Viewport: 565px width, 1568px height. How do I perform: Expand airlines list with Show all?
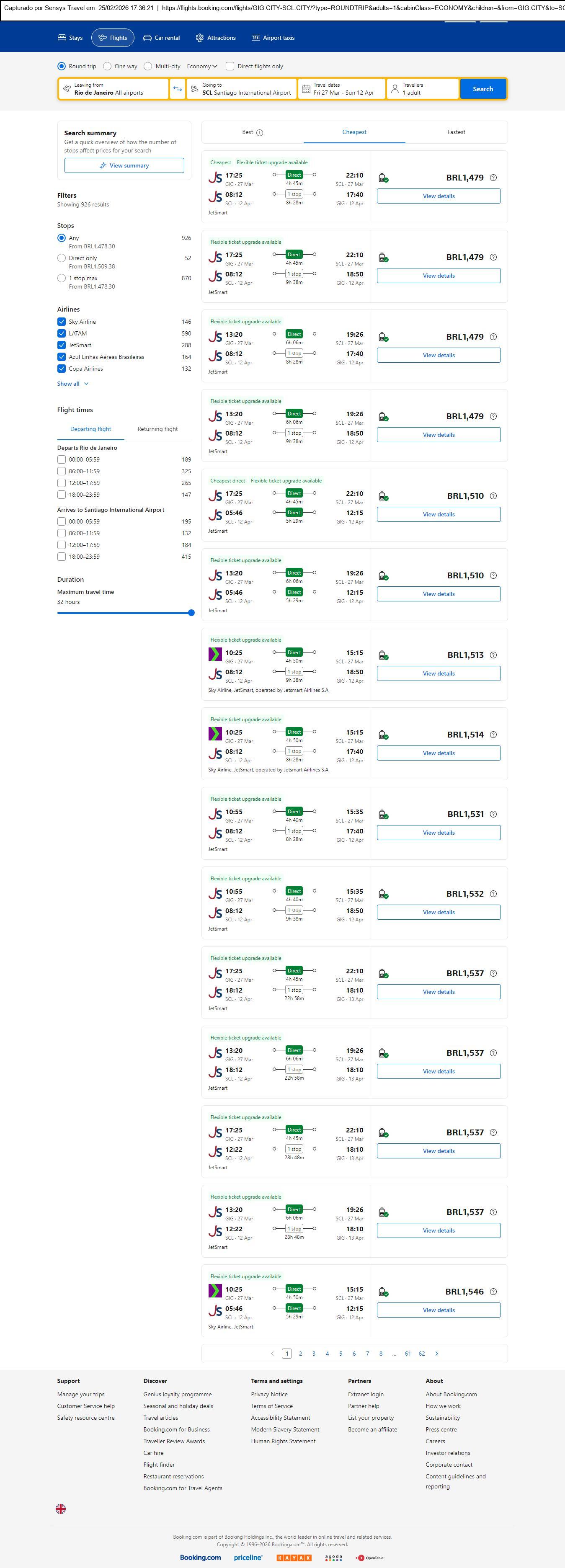point(72,384)
